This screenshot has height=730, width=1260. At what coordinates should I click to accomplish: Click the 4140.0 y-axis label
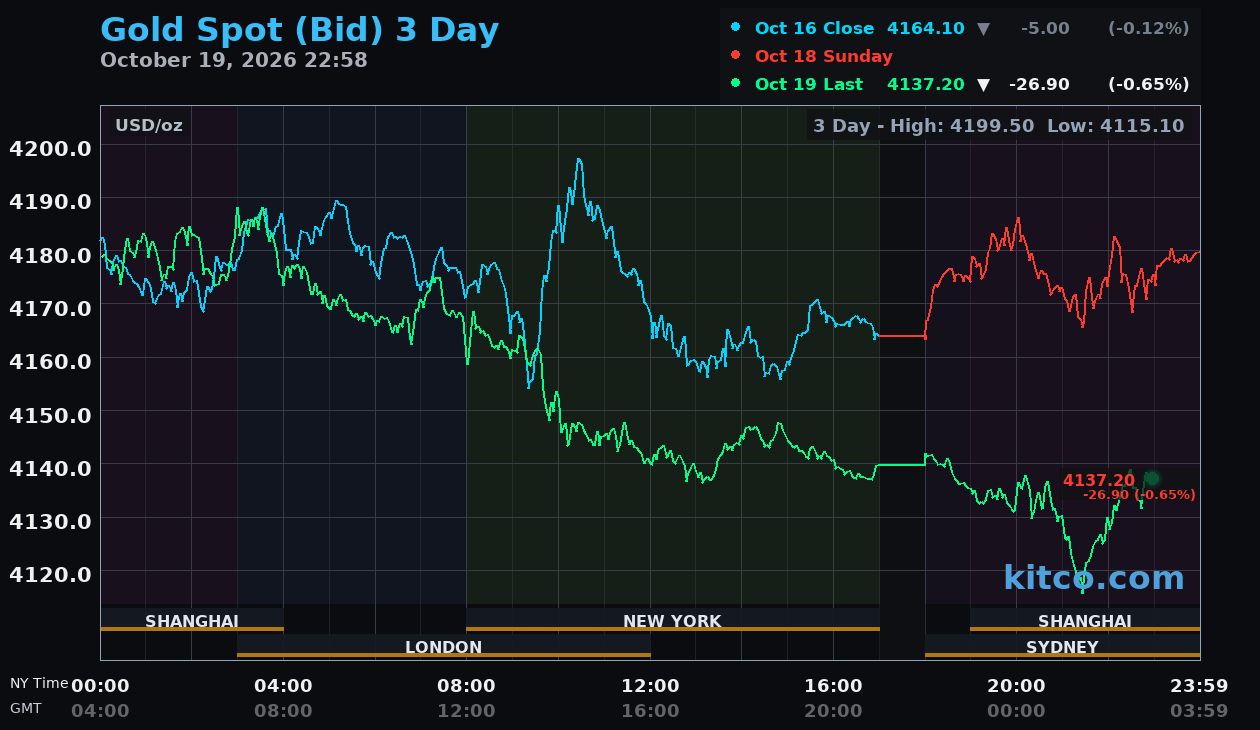click(50, 467)
